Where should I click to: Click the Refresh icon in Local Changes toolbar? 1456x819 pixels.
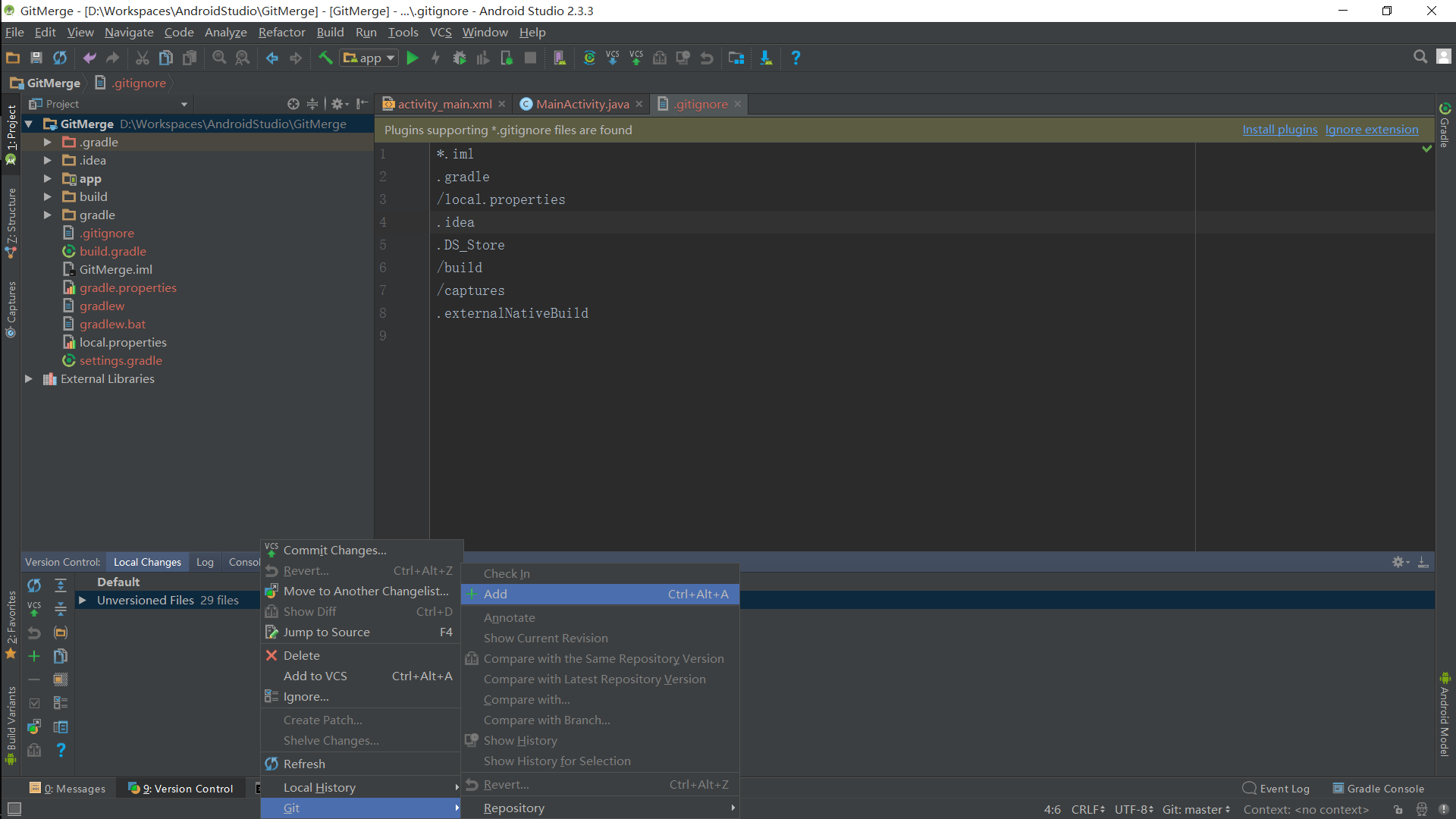[x=34, y=585]
